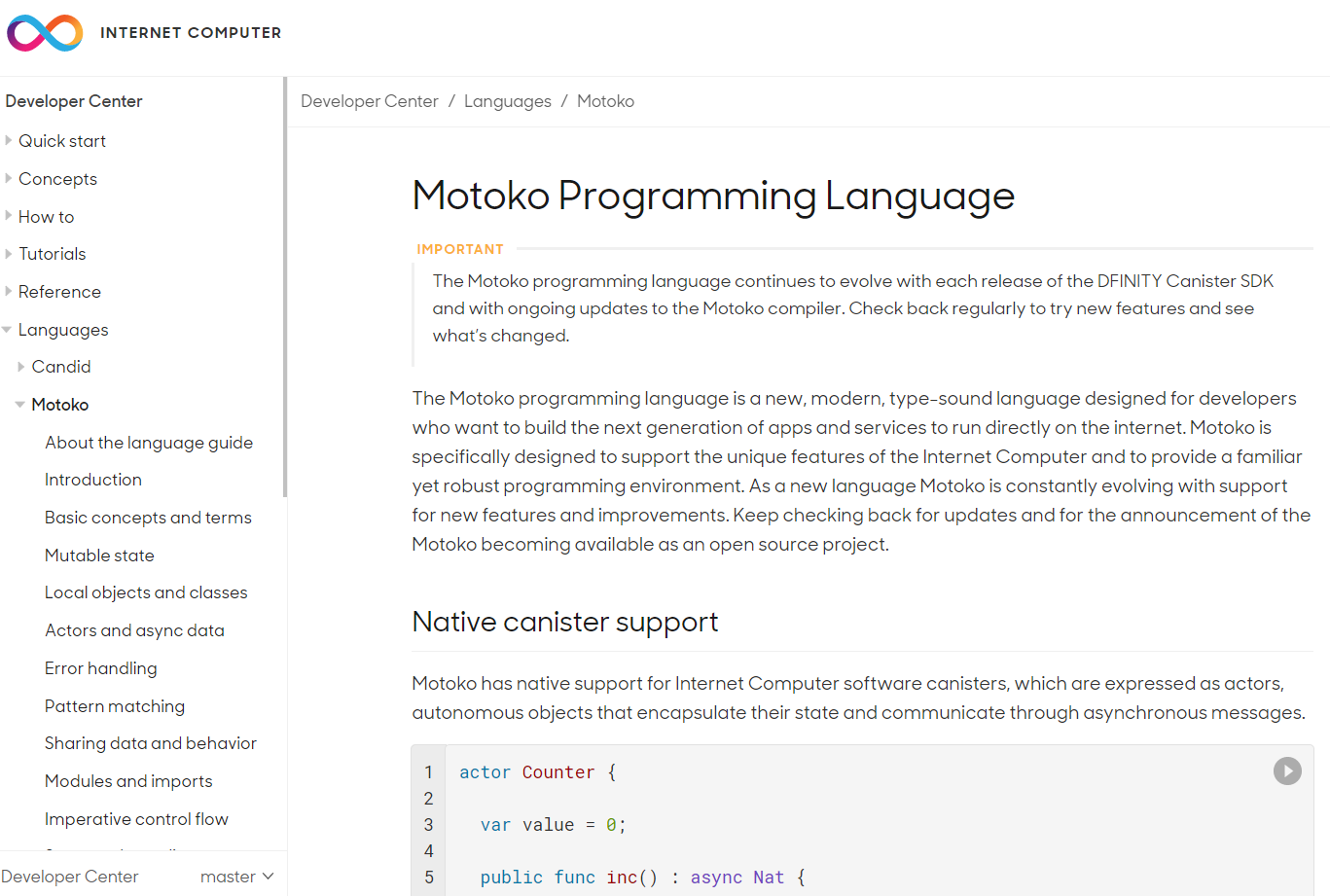Screen dimensions: 1330x896
Task: Open the Reference sidebar item
Action: click(x=59, y=292)
